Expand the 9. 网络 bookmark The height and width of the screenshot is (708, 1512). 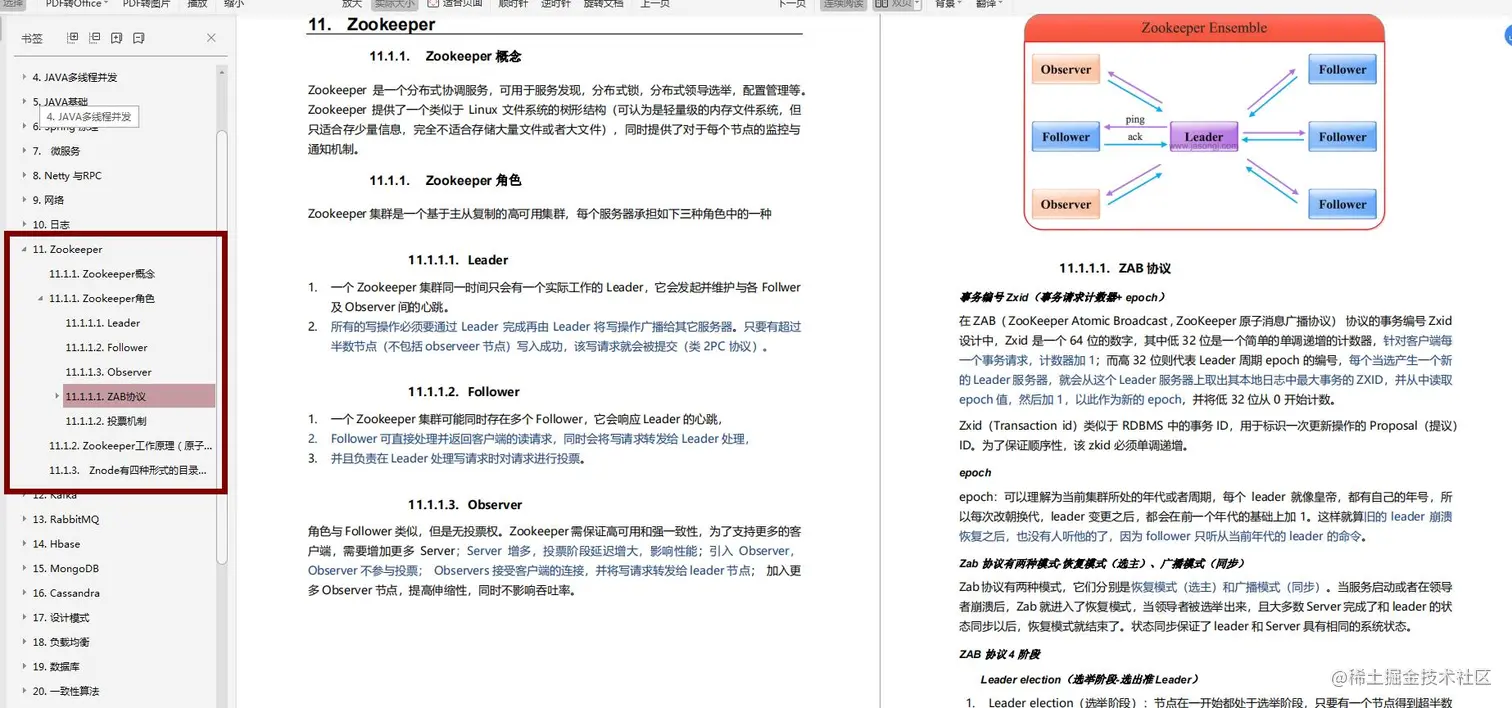point(24,200)
